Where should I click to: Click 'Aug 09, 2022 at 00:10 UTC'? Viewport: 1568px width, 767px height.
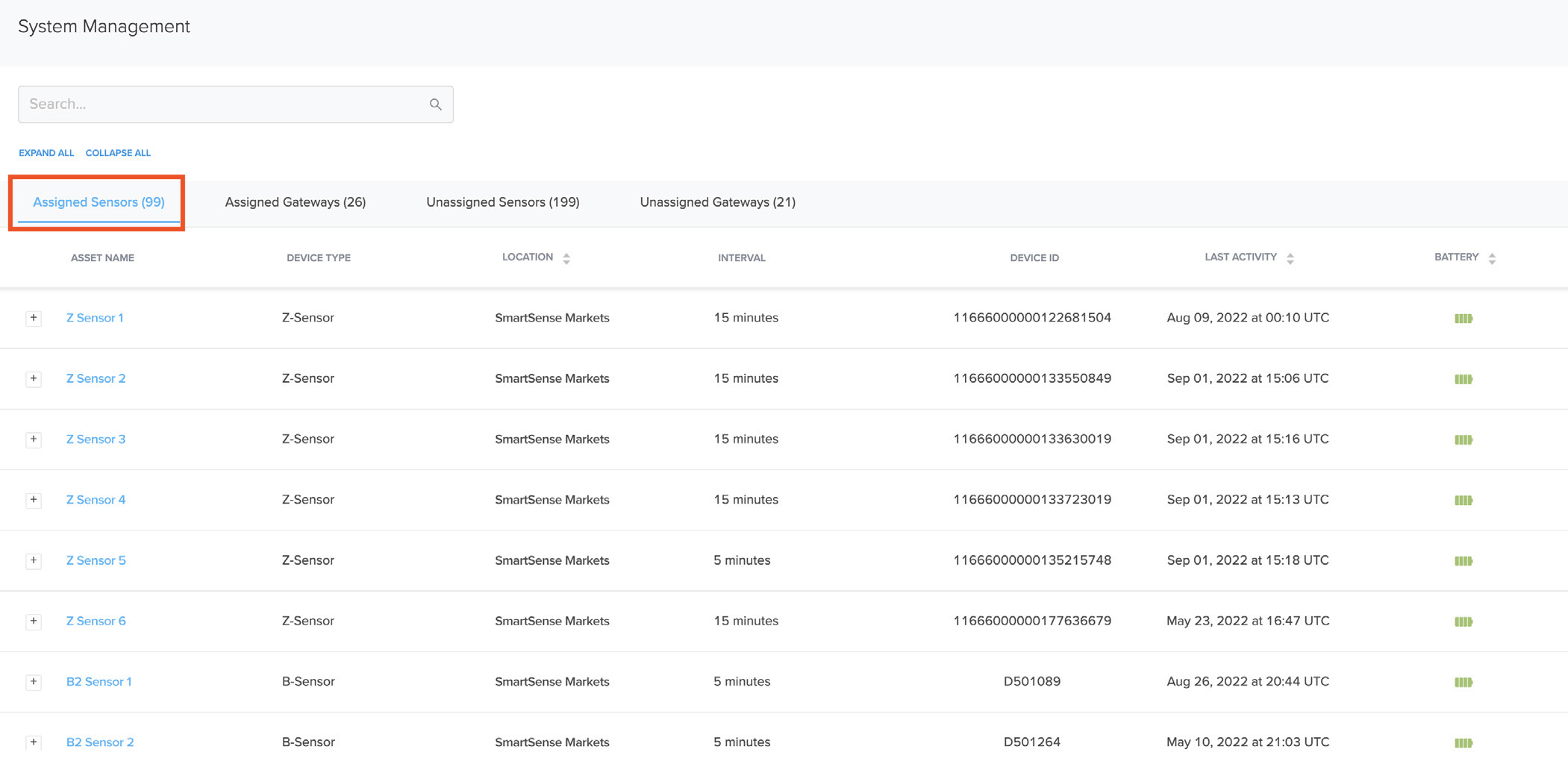point(1248,318)
